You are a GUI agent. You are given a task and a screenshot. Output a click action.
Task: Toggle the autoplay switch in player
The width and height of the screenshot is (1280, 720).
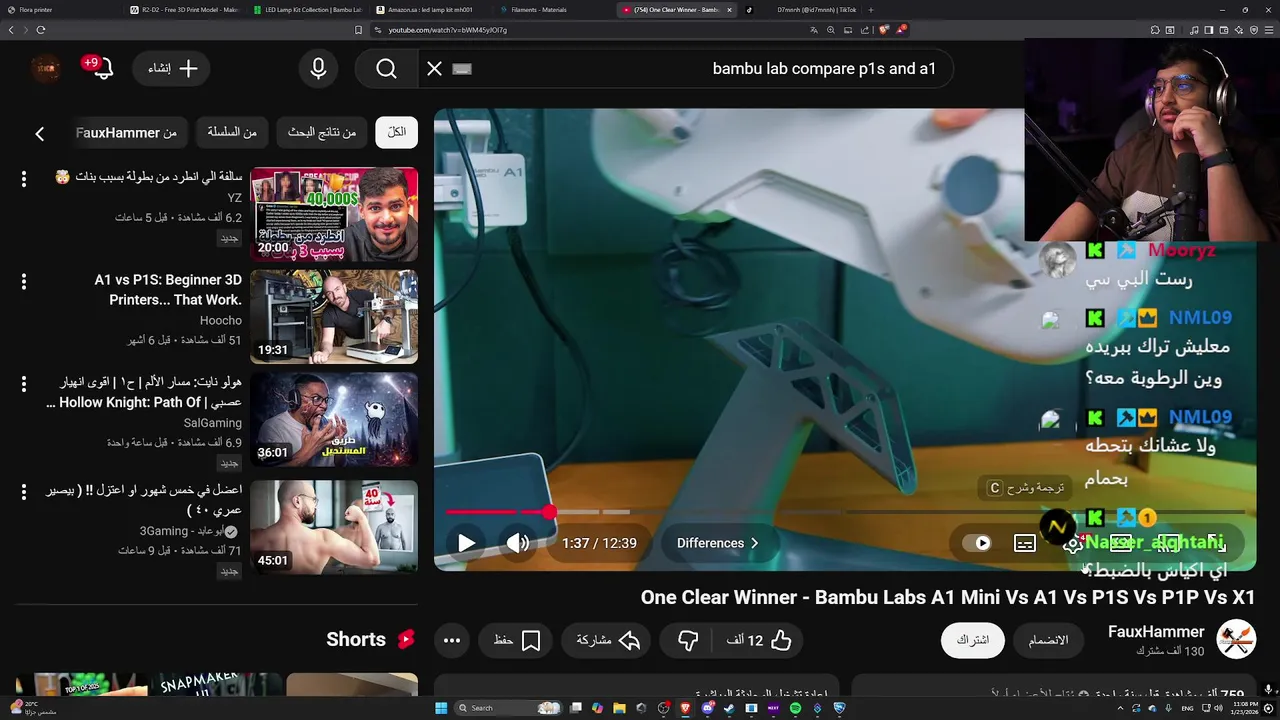tap(977, 543)
